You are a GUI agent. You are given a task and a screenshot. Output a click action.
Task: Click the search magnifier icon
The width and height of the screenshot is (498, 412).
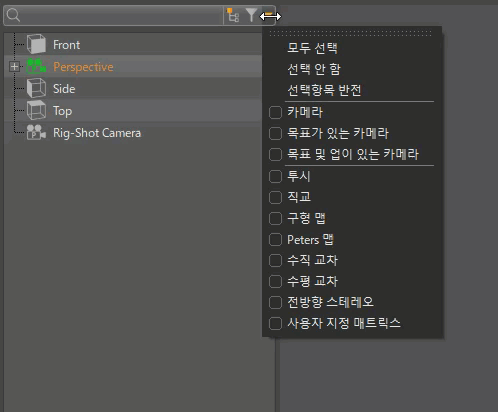[13, 15]
